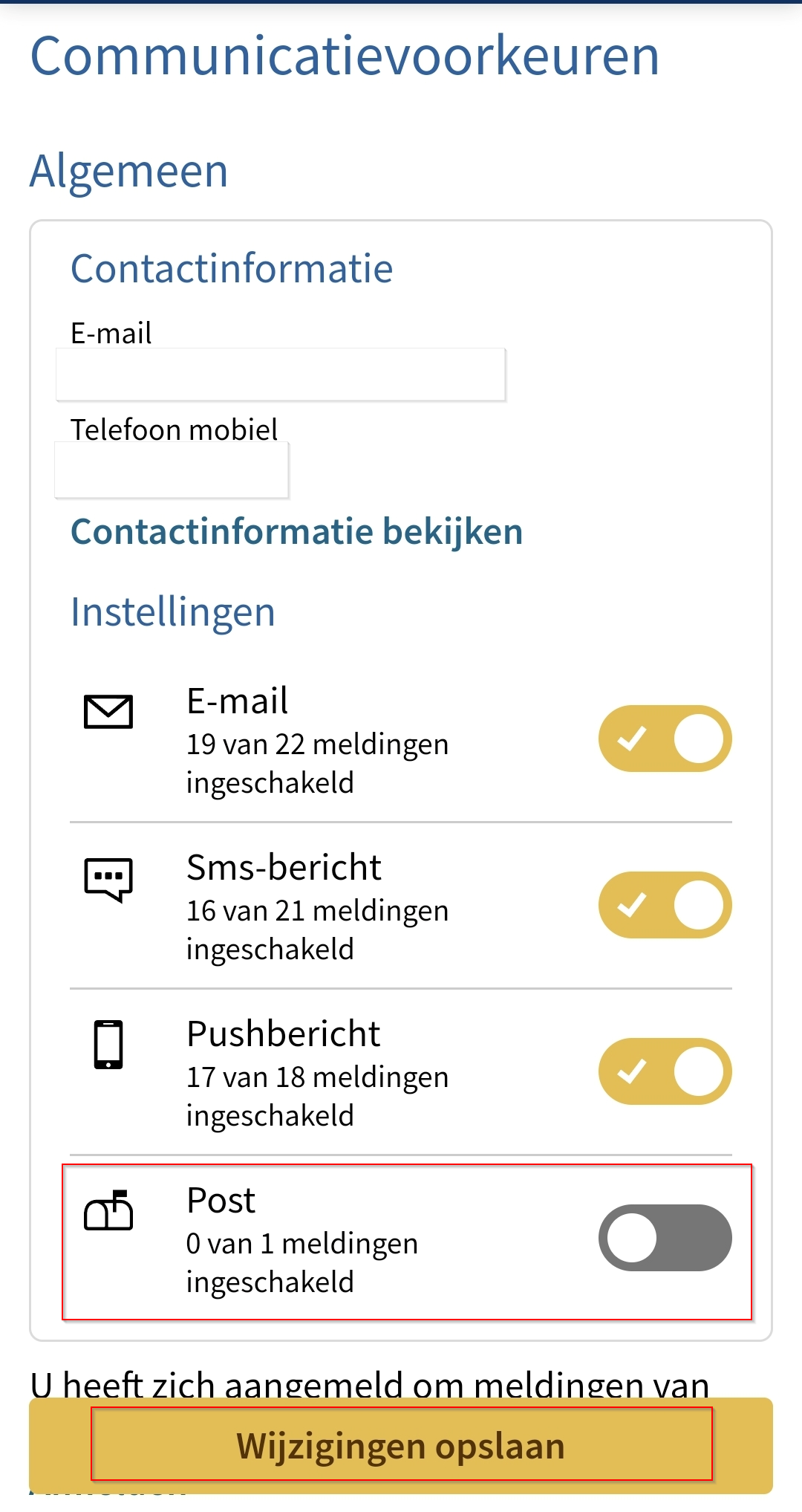Select the Algemeen section heading
Viewport: 802px width, 1512px height.
(x=129, y=171)
